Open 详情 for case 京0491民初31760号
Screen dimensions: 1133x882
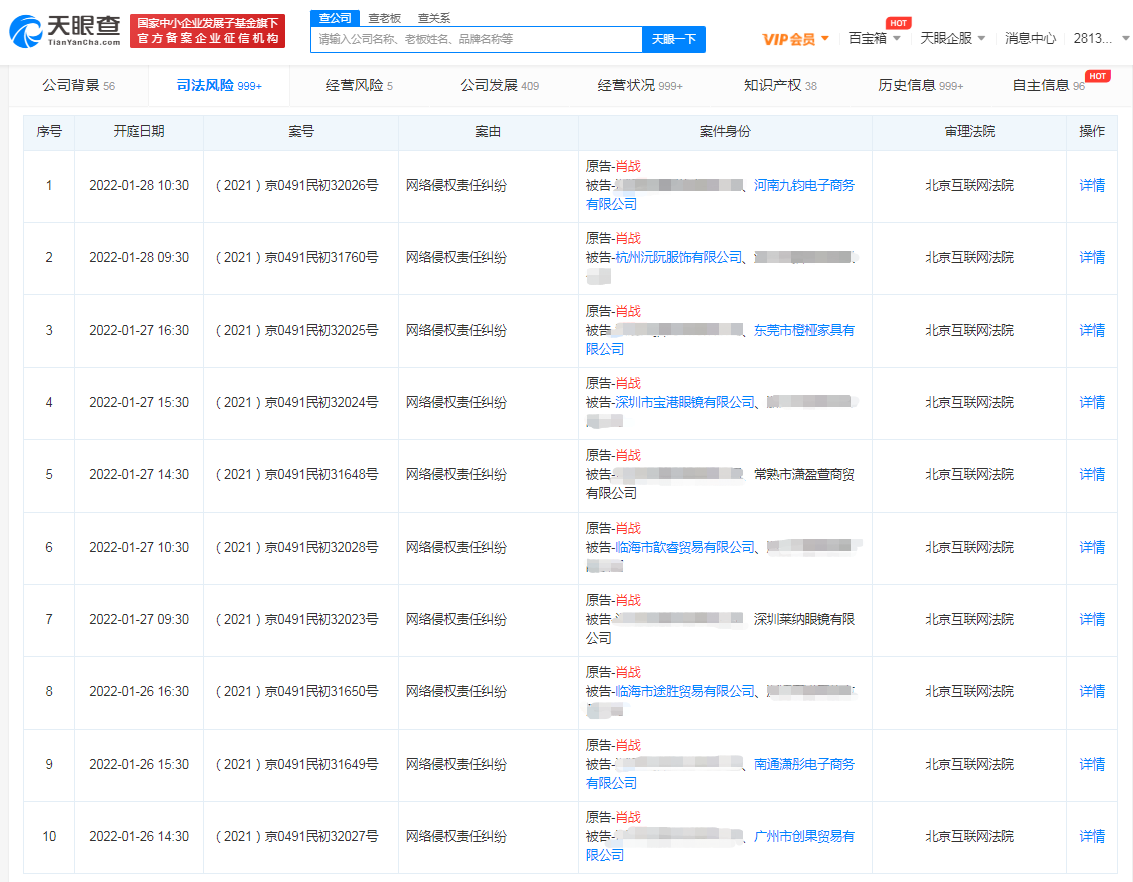1092,257
